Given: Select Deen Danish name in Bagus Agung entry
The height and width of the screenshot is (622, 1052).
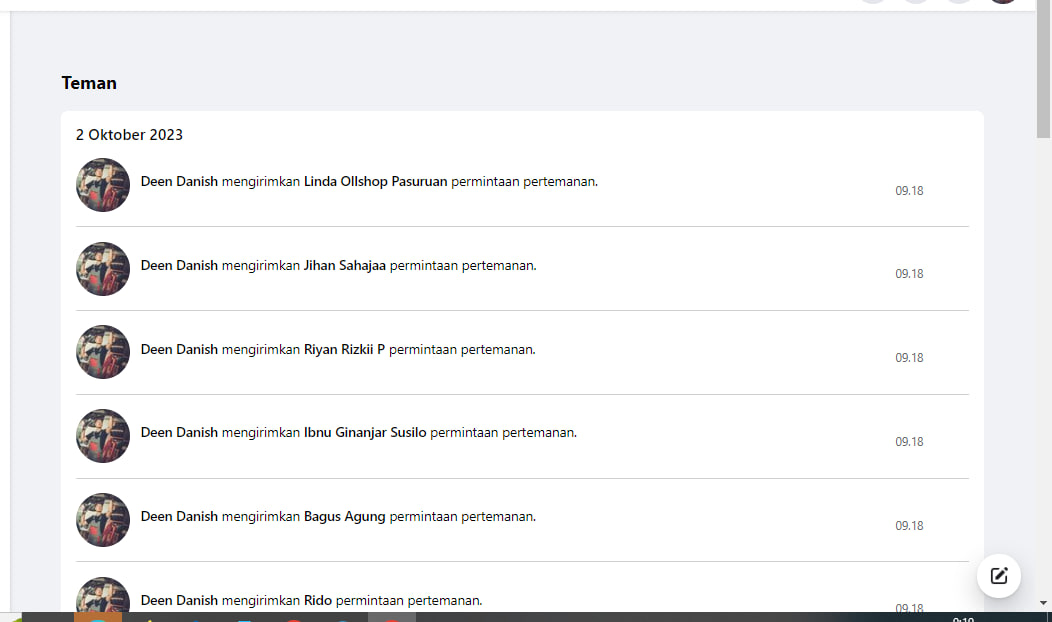Looking at the screenshot, I should (x=179, y=517).
